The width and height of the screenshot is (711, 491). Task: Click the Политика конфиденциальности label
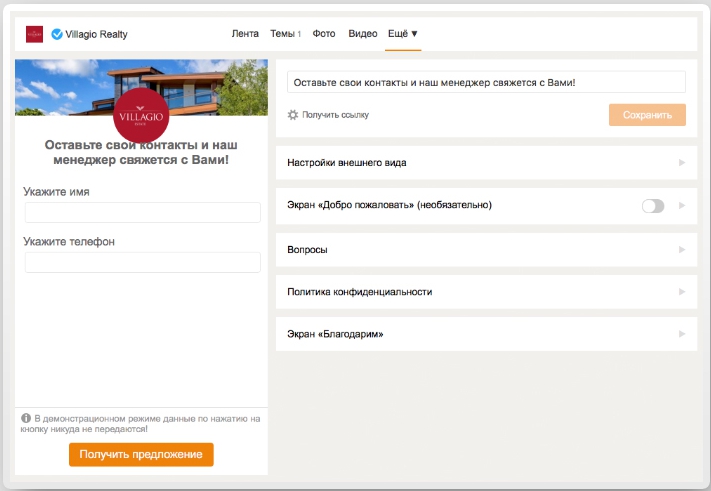(360, 292)
